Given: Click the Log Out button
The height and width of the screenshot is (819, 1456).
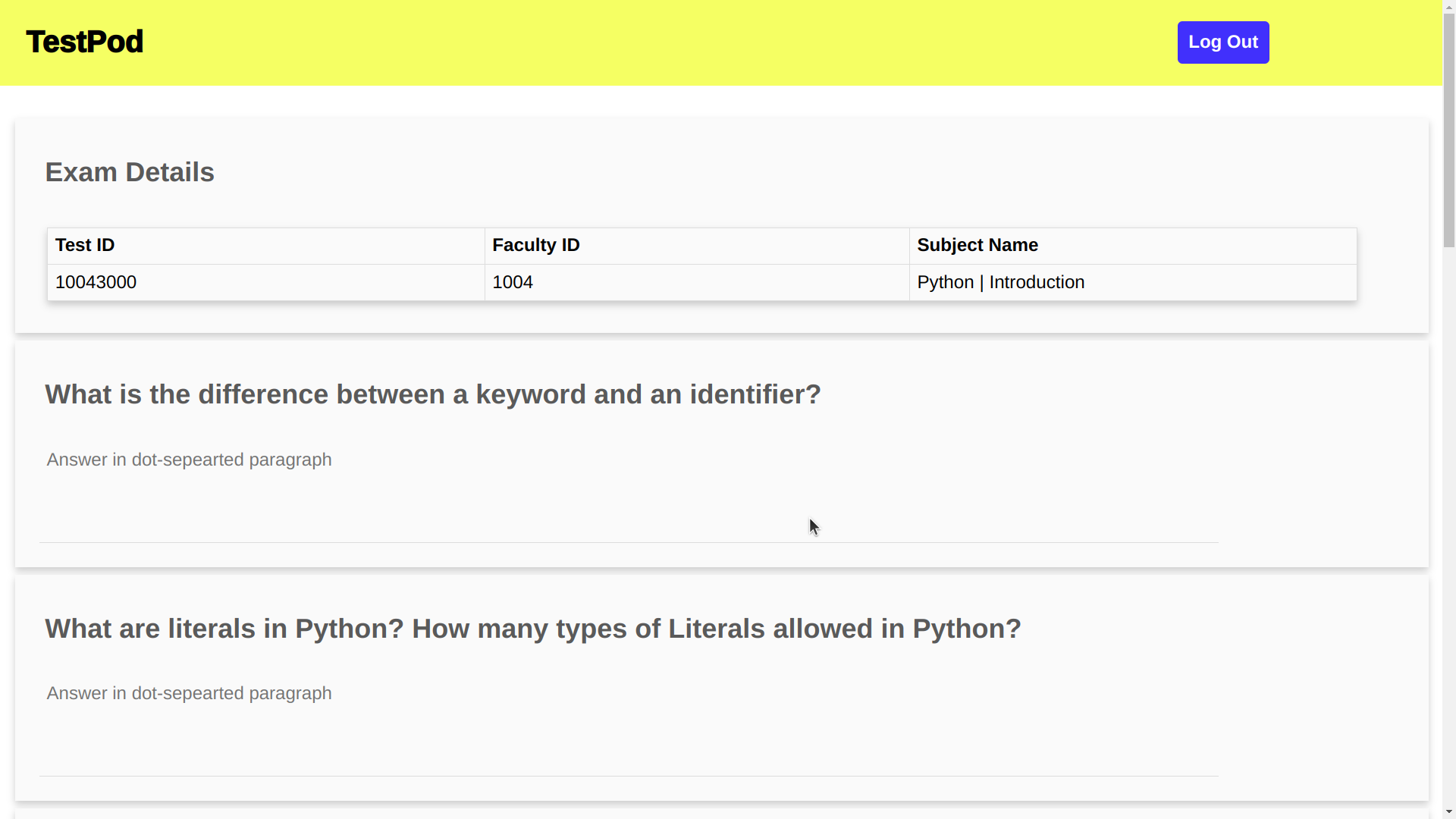Looking at the screenshot, I should point(1222,42).
